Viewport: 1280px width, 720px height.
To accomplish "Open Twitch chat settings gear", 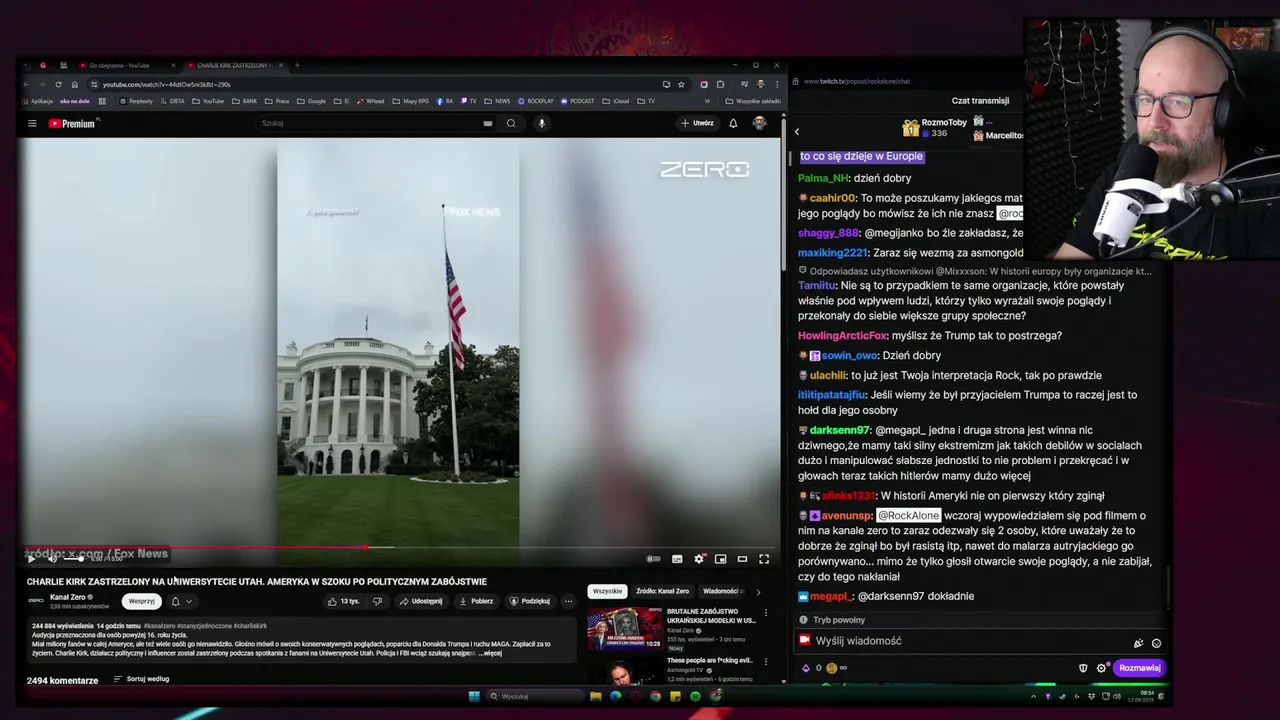I will [x=1101, y=668].
